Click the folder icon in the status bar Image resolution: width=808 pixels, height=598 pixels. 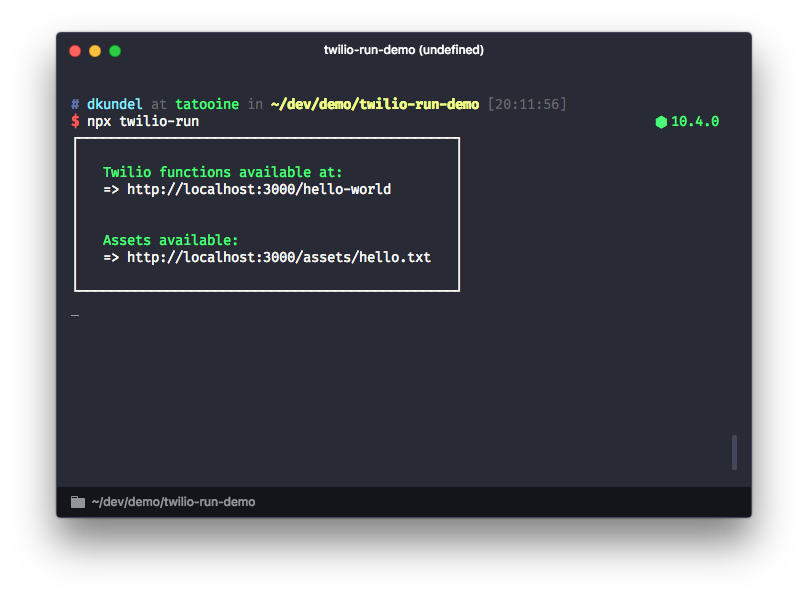[x=78, y=502]
